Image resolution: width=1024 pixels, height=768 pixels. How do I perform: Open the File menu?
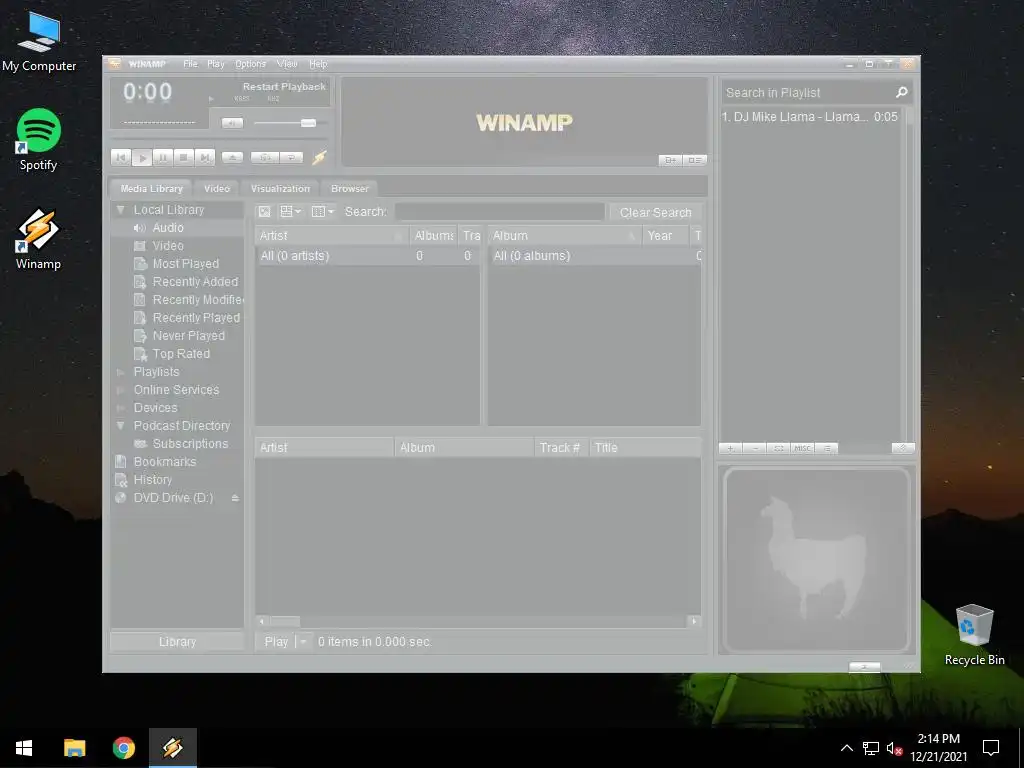[x=190, y=64]
